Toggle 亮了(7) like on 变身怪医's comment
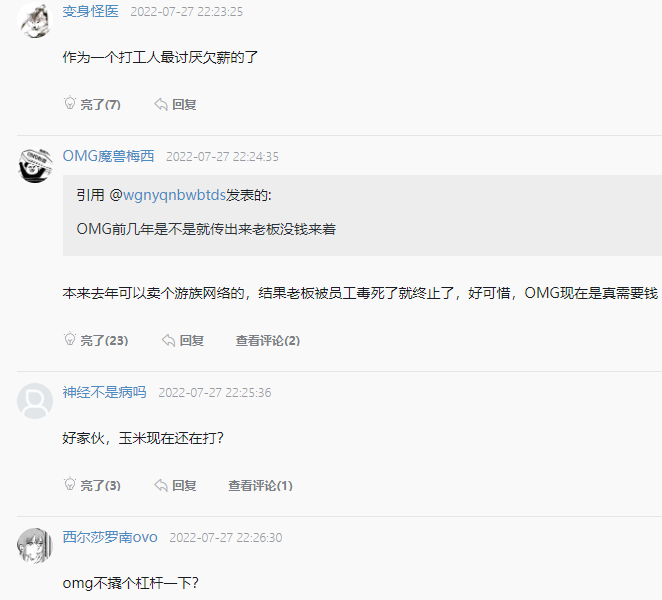 pyautogui.click(x=100, y=104)
